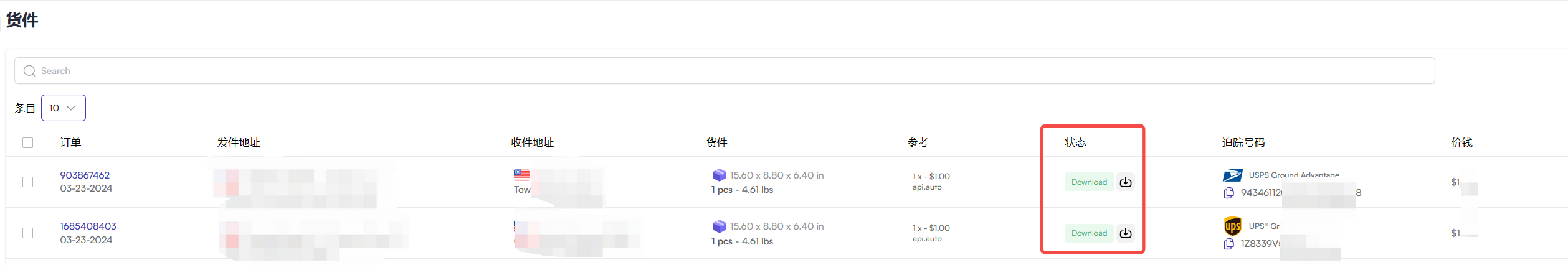Focus the Search input field
1568x265 pixels.
click(x=725, y=71)
